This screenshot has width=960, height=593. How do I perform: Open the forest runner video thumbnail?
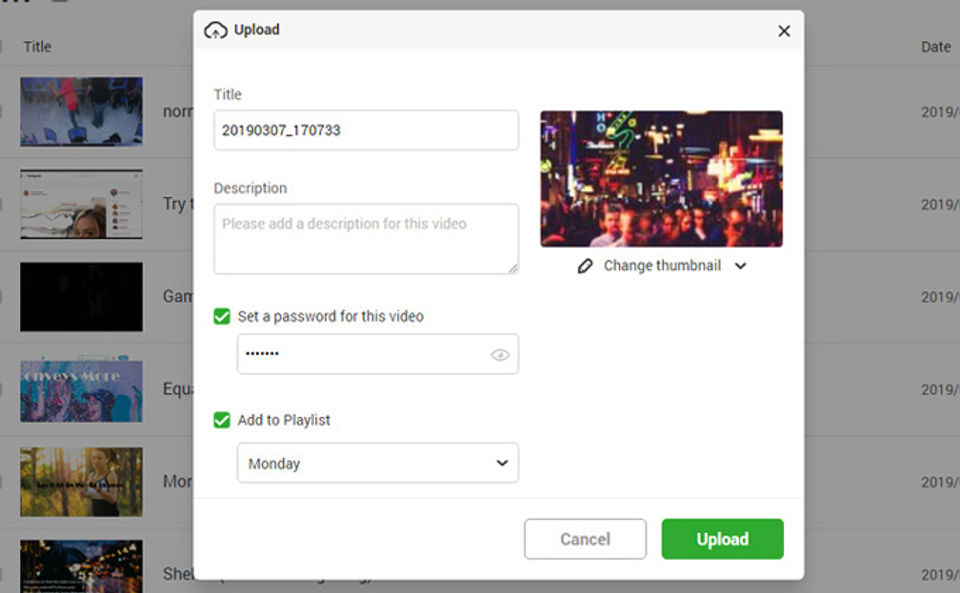pyautogui.click(x=81, y=482)
